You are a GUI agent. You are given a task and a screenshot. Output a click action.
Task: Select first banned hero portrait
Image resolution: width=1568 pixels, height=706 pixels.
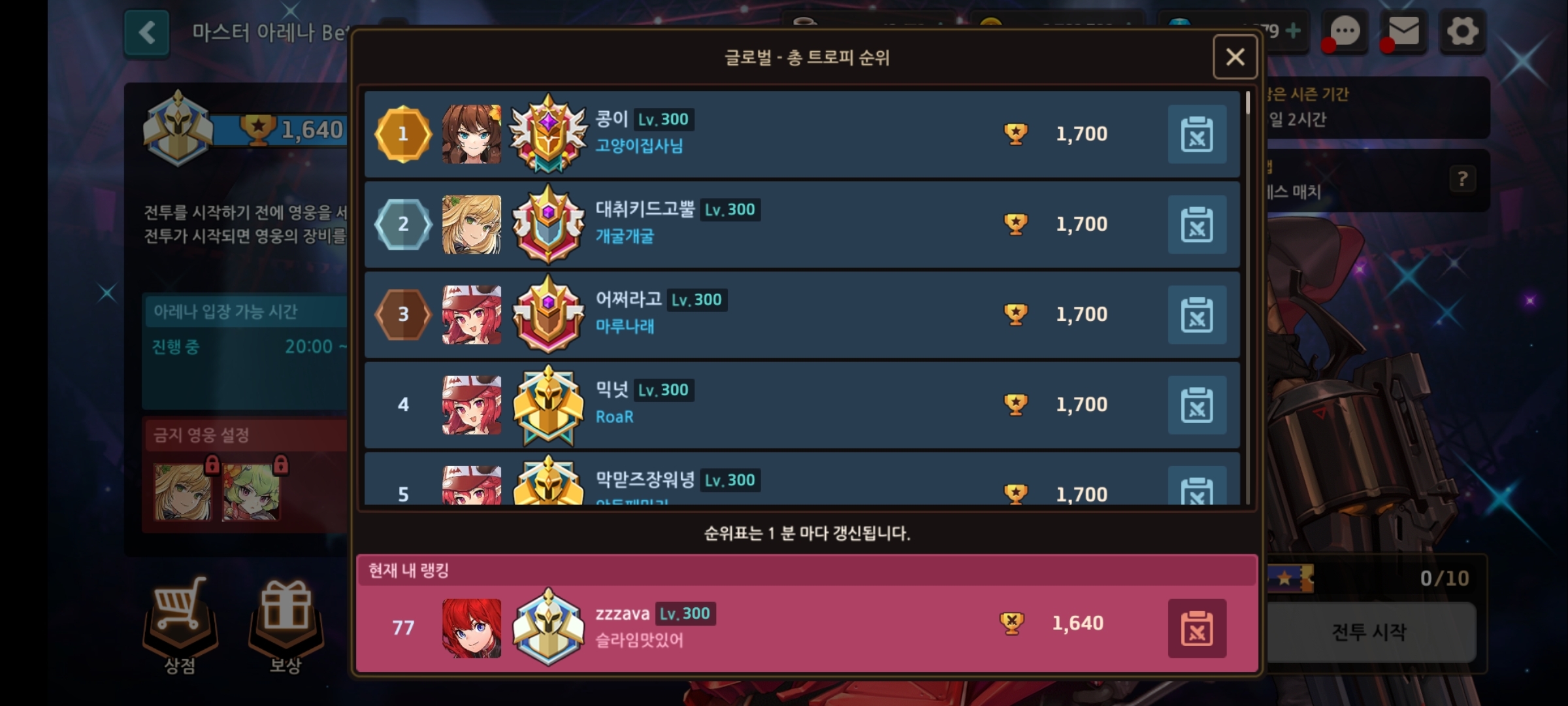(x=183, y=492)
